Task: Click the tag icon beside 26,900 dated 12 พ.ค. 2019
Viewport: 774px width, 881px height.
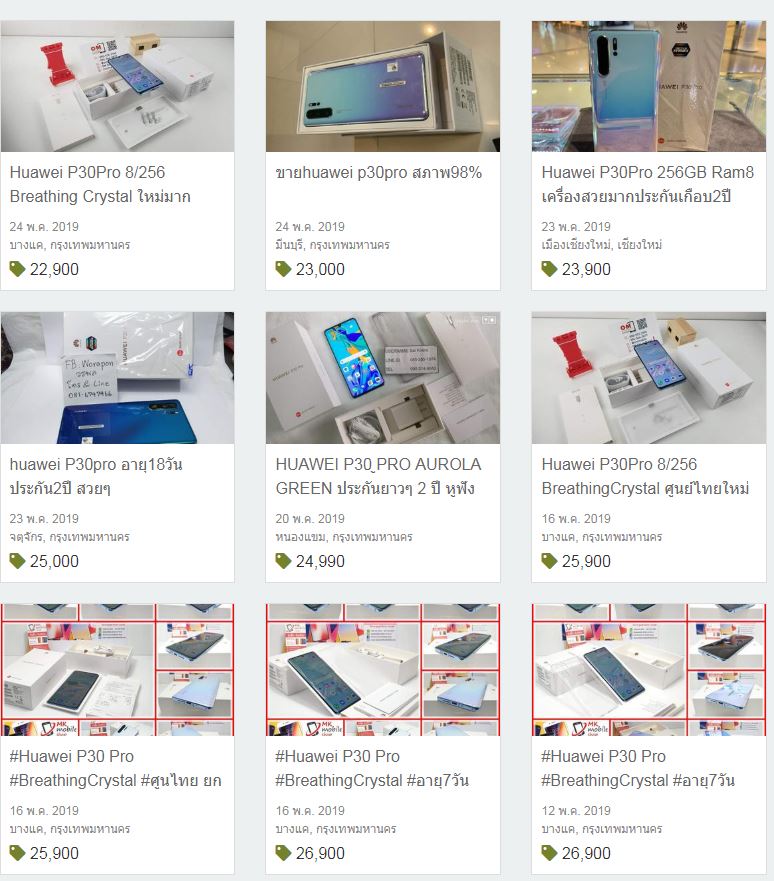Action: click(549, 853)
